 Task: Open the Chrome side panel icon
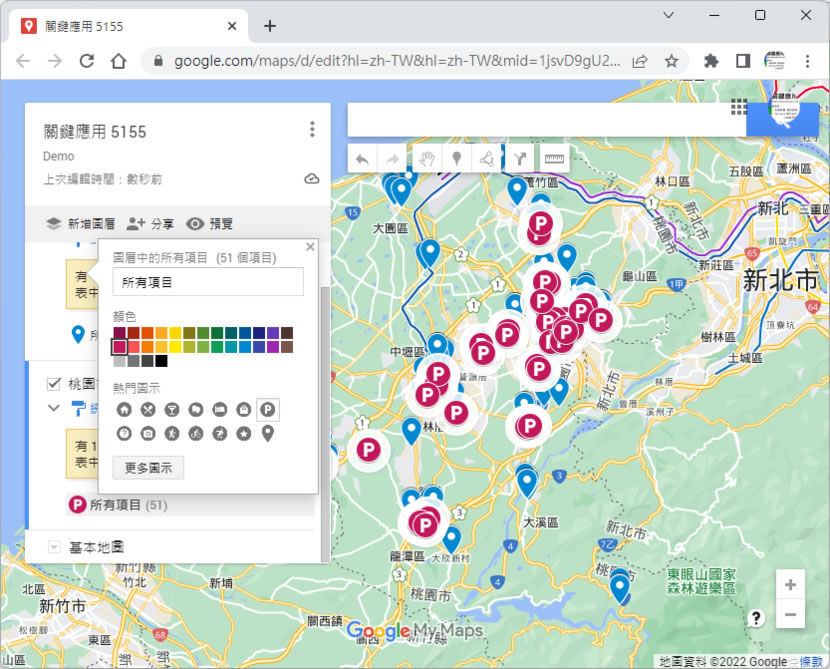(x=743, y=61)
